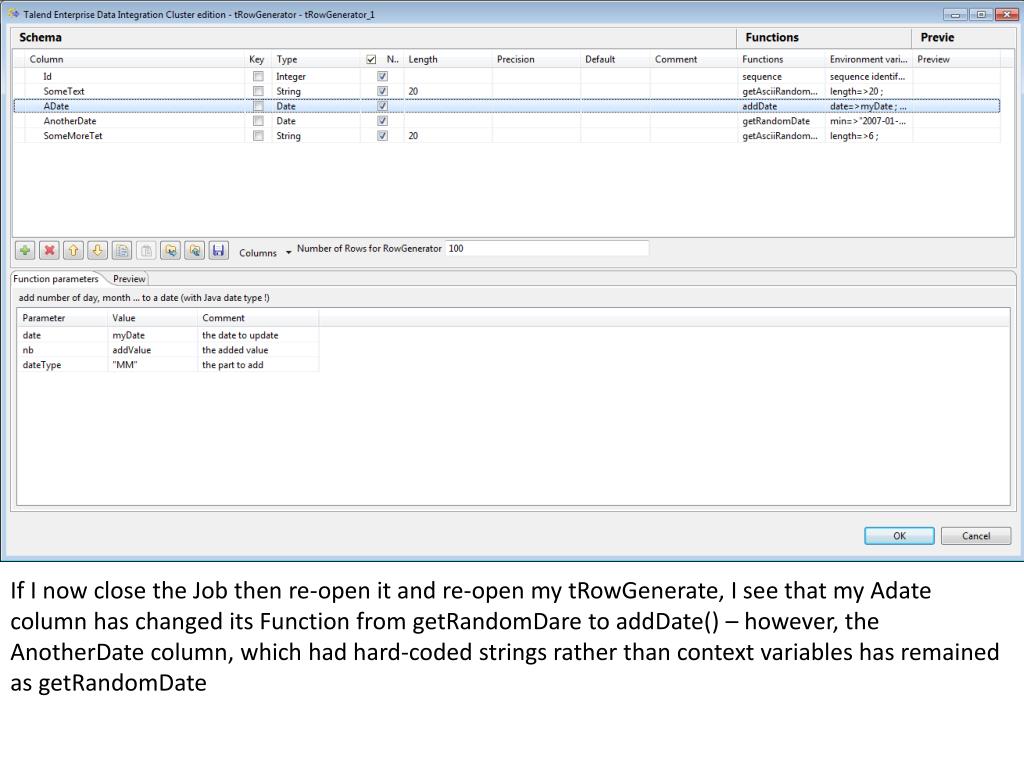Maximize the tRowGenerator dialog window
The image size is (1024, 768).
pyautogui.click(x=981, y=14)
